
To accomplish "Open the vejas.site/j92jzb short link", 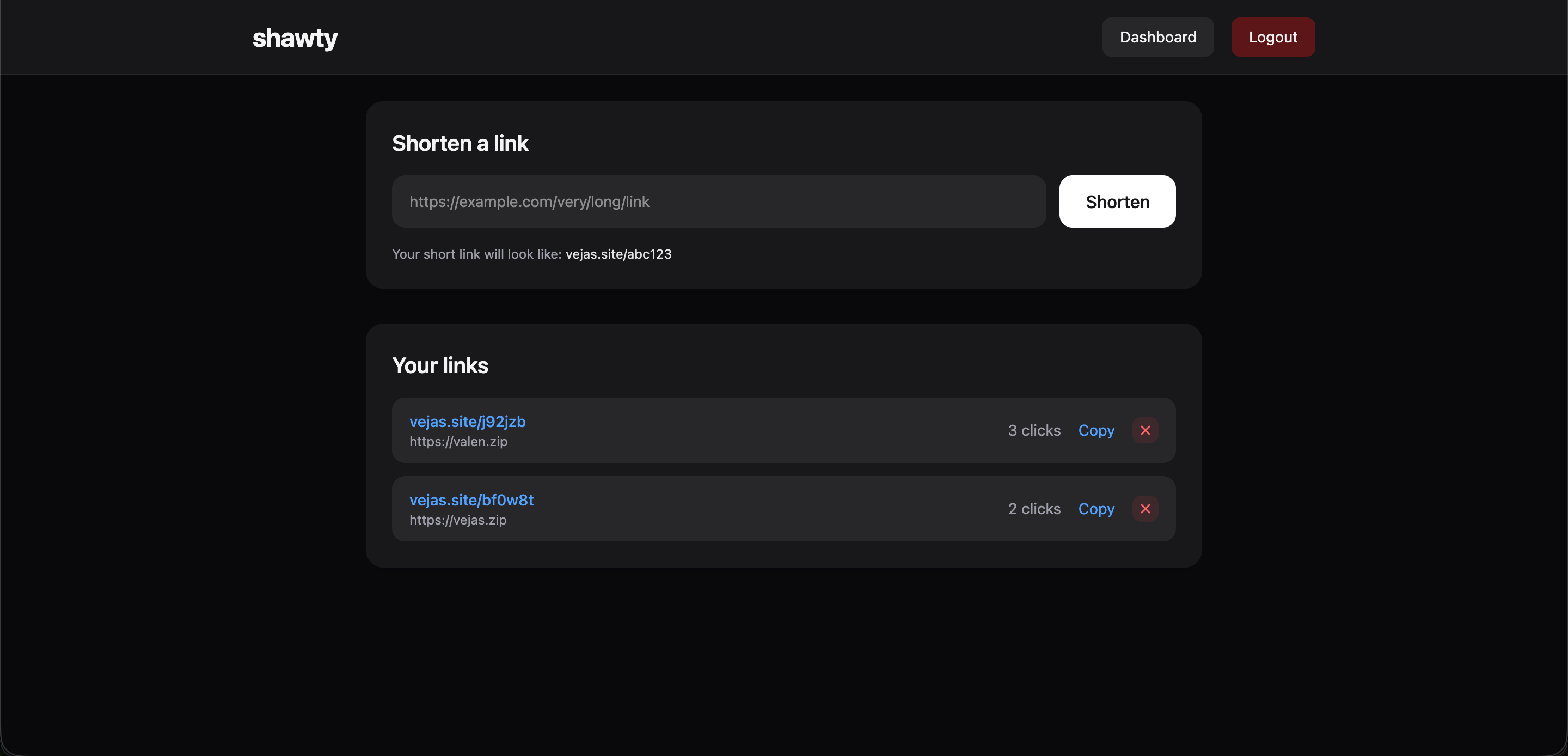I will [467, 422].
